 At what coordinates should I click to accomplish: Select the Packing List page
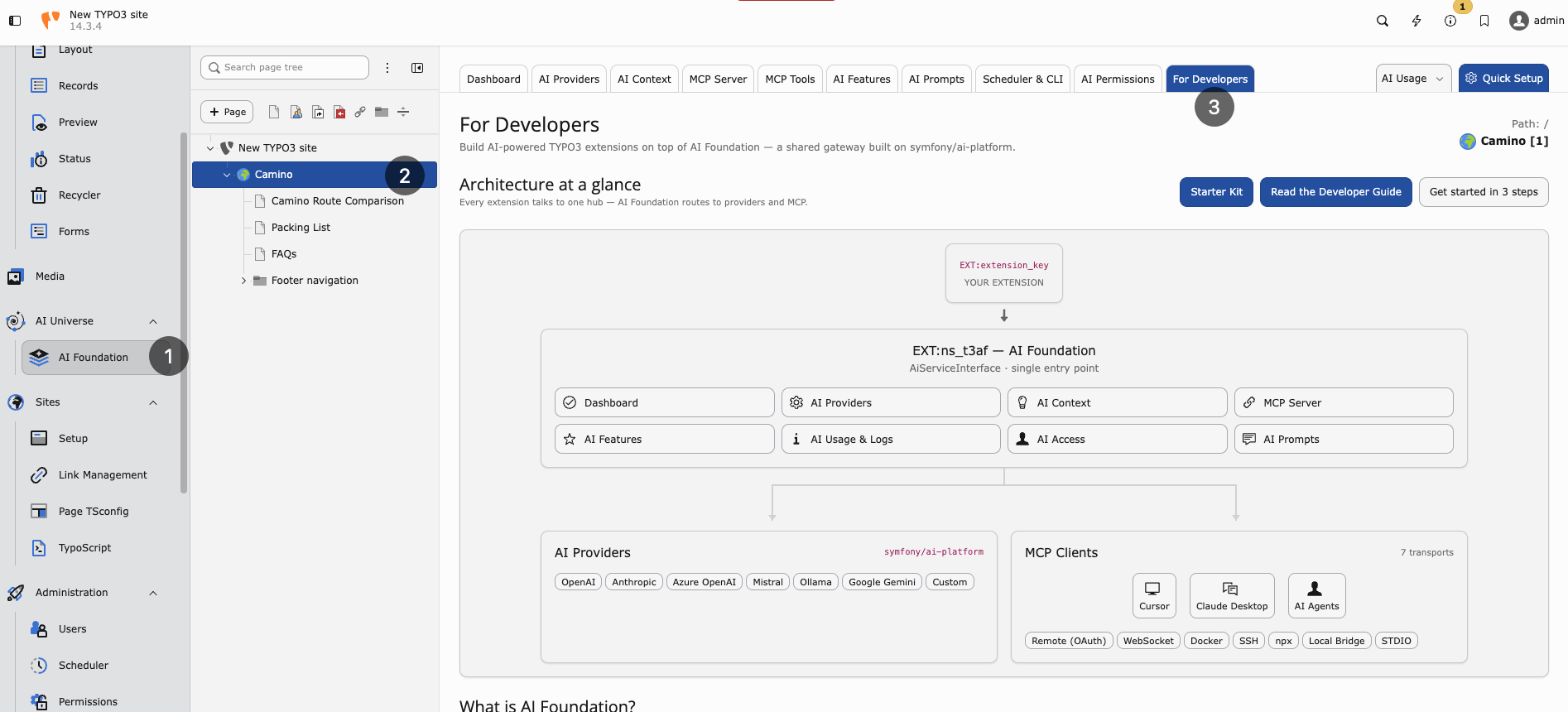(301, 228)
